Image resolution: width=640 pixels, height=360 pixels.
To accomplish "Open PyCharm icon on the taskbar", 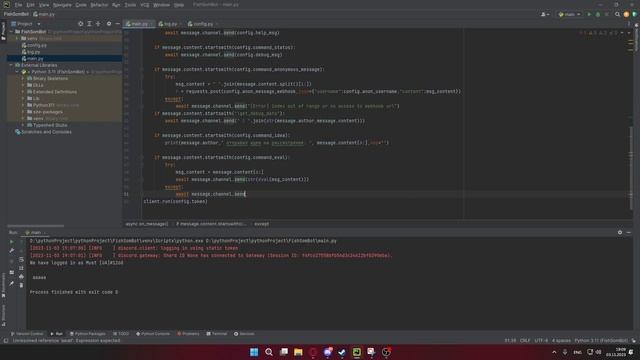I will [357, 352].
